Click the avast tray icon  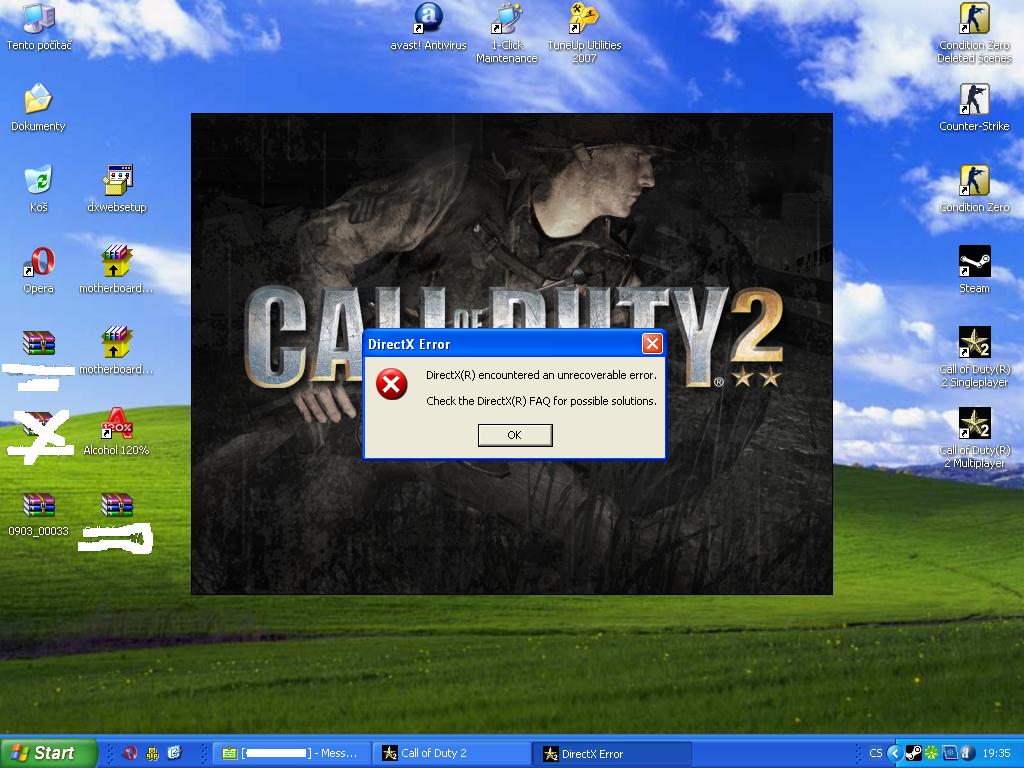click(x=967, y=753)
